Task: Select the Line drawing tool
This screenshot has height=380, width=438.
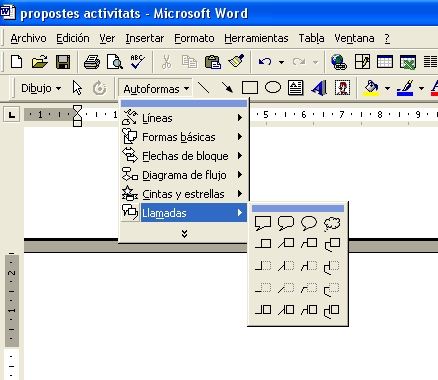Action: tap(203, 88)
